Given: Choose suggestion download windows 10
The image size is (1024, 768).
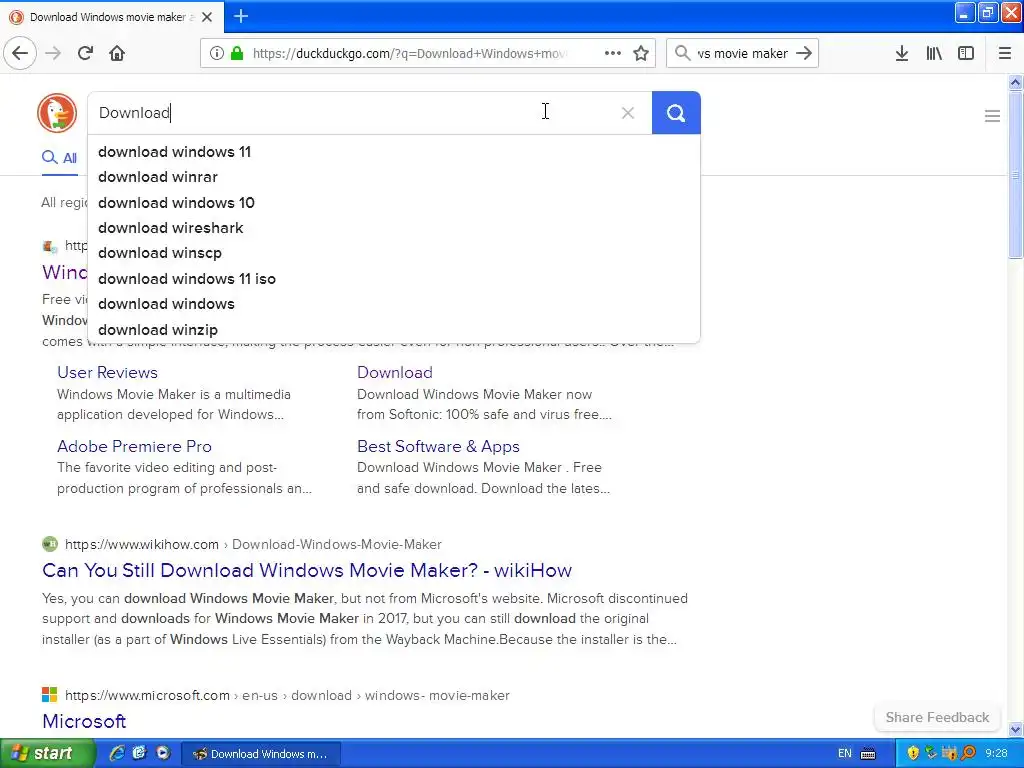Looking at the screenshot, I should click(394, 202).
